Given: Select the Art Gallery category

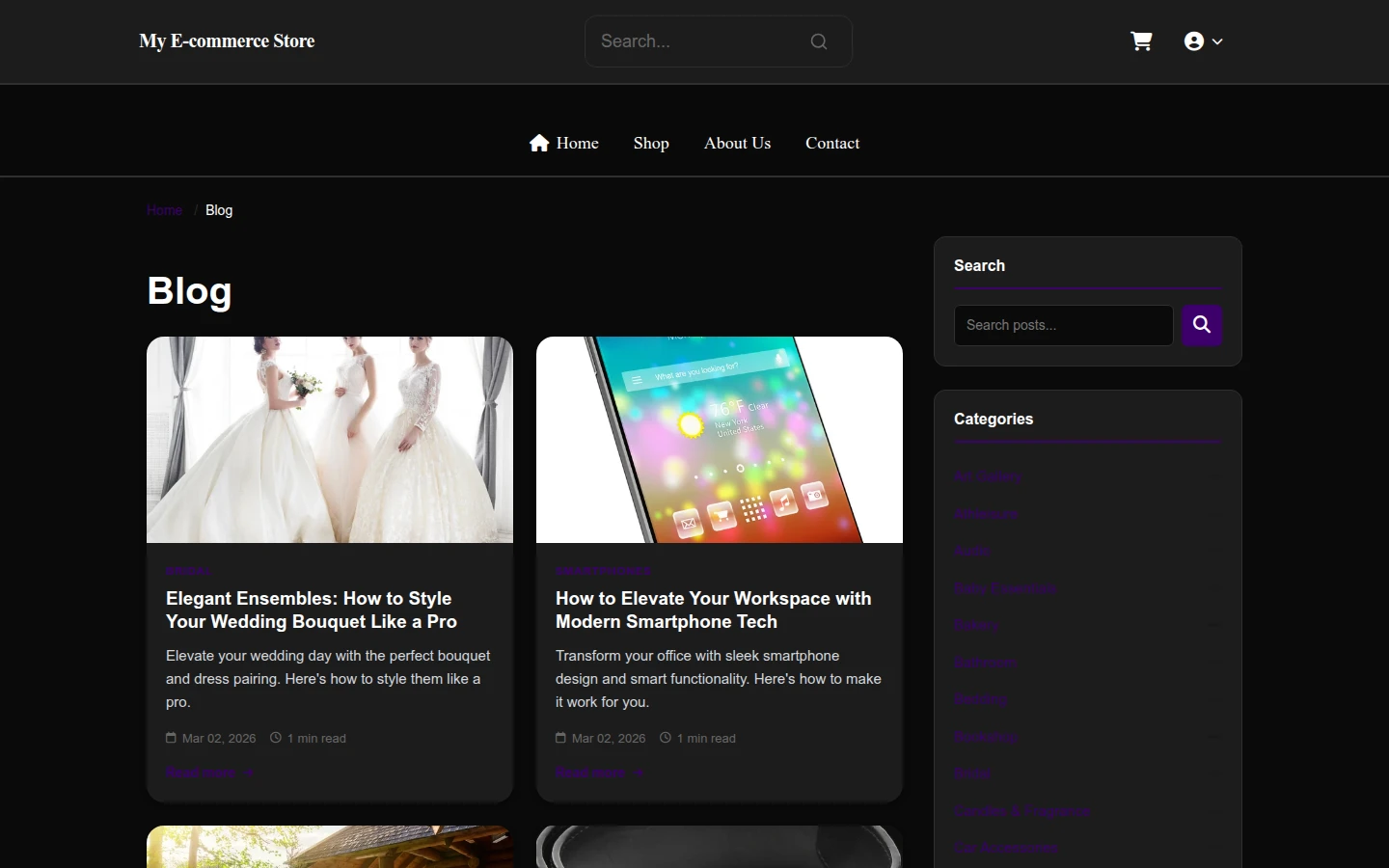Looking at the screenshot, I should click(988, 476).
